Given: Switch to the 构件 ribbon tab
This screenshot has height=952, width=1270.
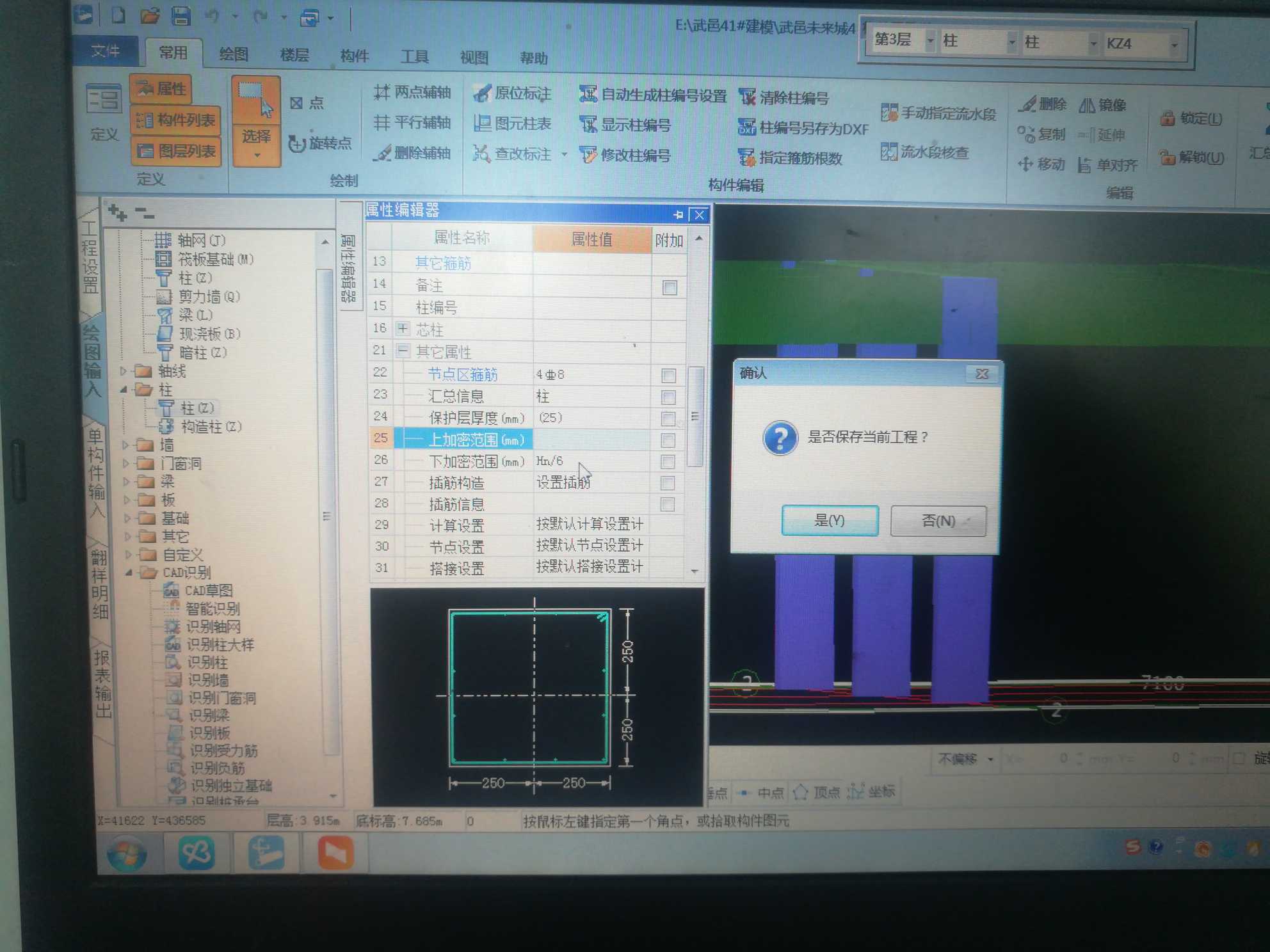Looking at the screenshot, I should pos(355,56).
